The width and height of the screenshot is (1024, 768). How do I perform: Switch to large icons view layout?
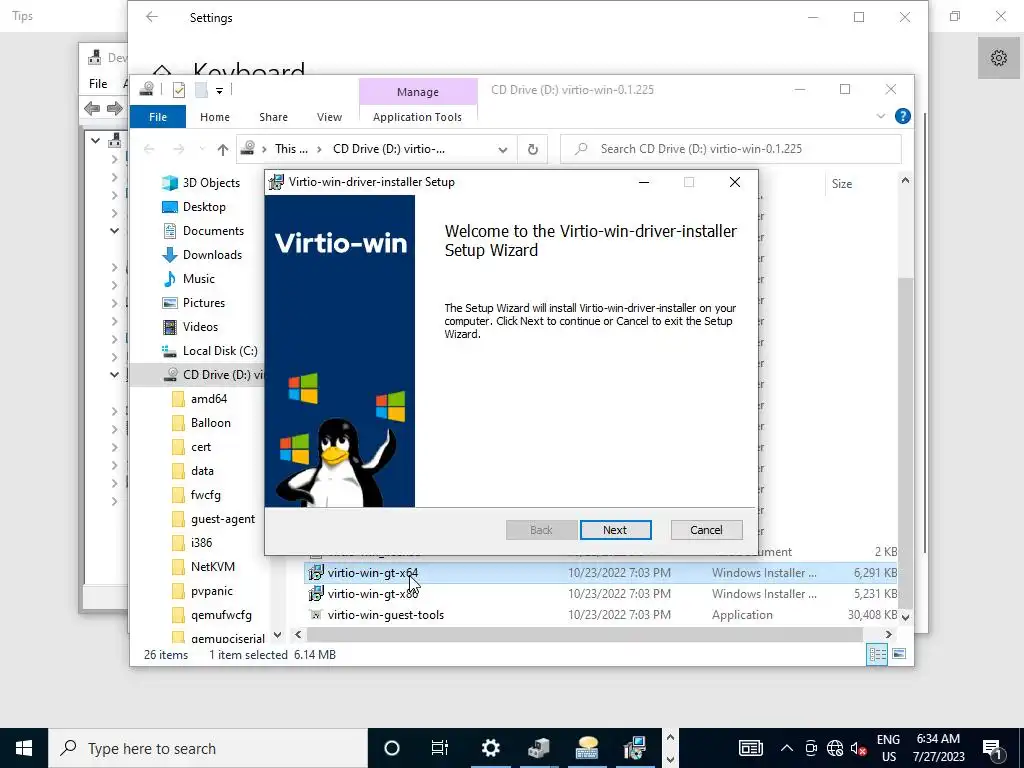pos(899,654)
